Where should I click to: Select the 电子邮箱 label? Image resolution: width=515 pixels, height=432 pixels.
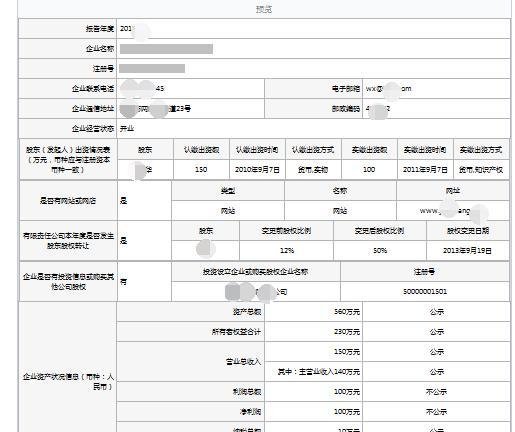[x=346, y=89]
